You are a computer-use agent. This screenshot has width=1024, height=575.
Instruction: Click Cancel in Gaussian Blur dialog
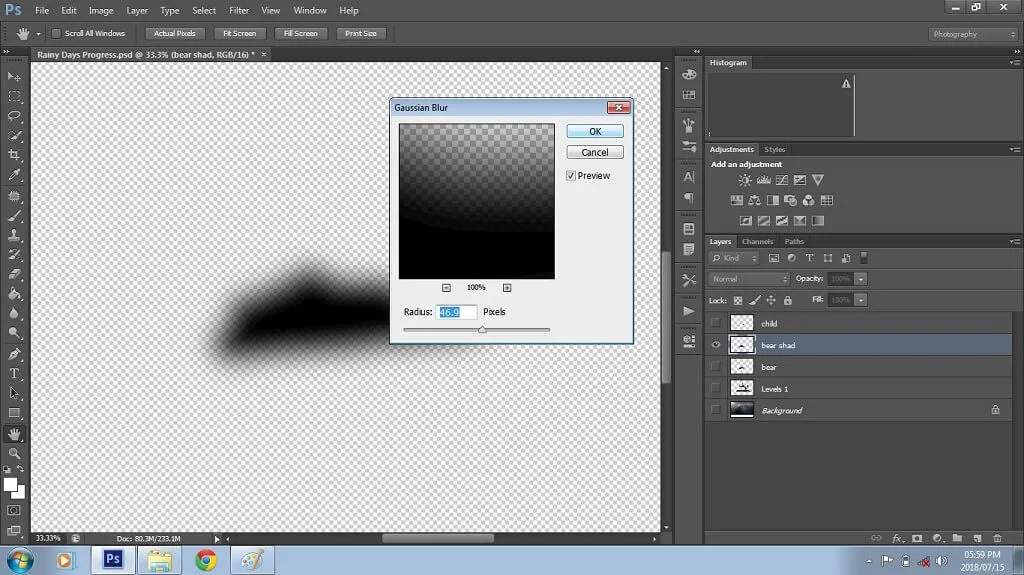point(595,152)
